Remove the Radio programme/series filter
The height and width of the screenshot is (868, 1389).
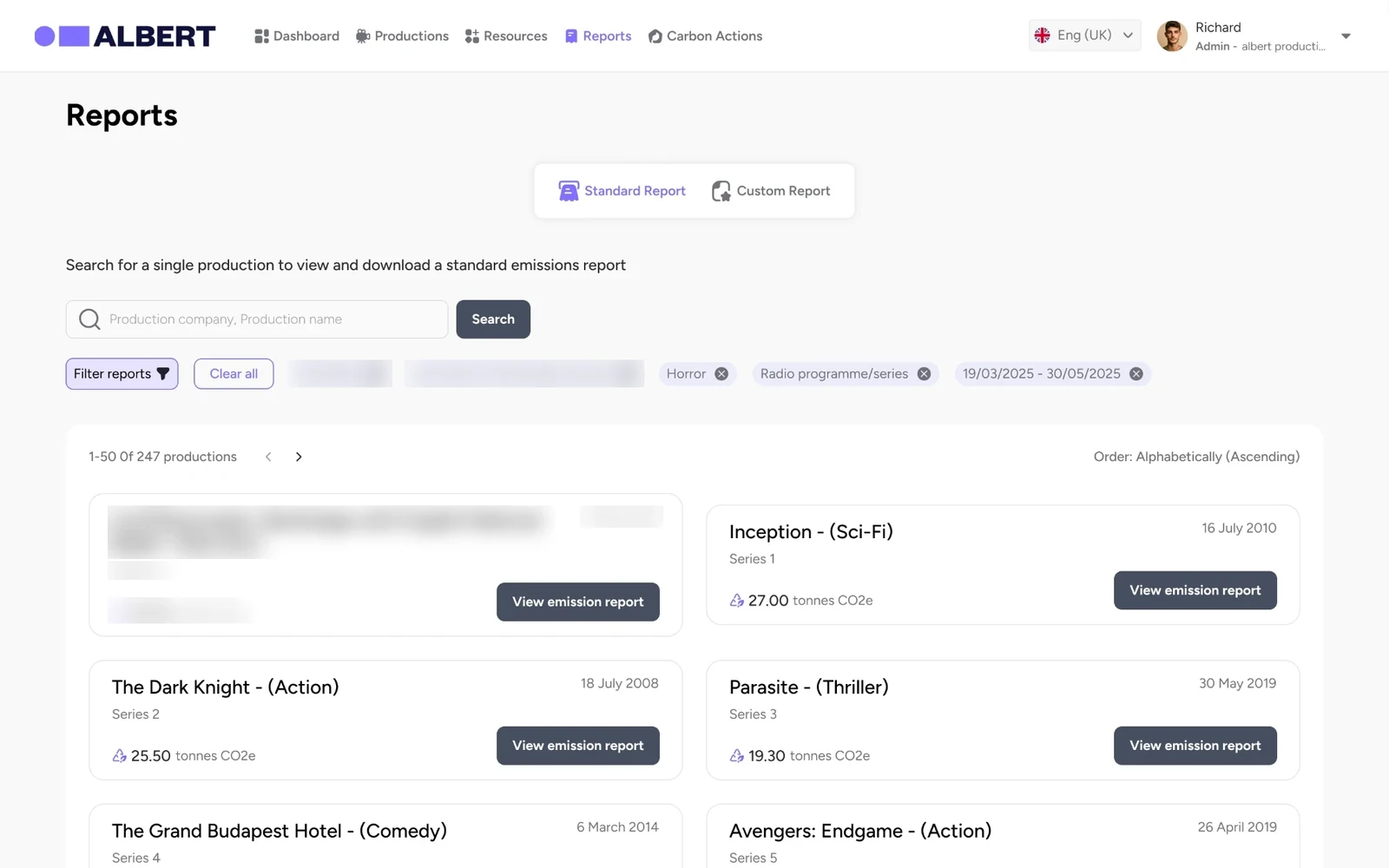click(924, 374)
